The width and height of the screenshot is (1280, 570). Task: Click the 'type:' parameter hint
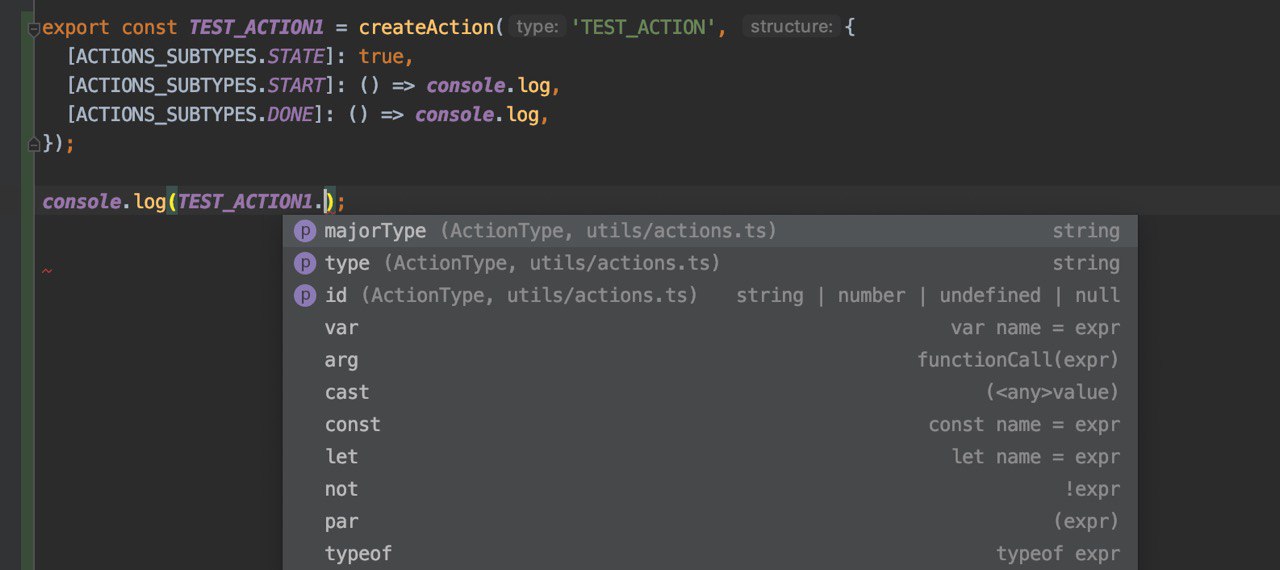click(537, 28)
